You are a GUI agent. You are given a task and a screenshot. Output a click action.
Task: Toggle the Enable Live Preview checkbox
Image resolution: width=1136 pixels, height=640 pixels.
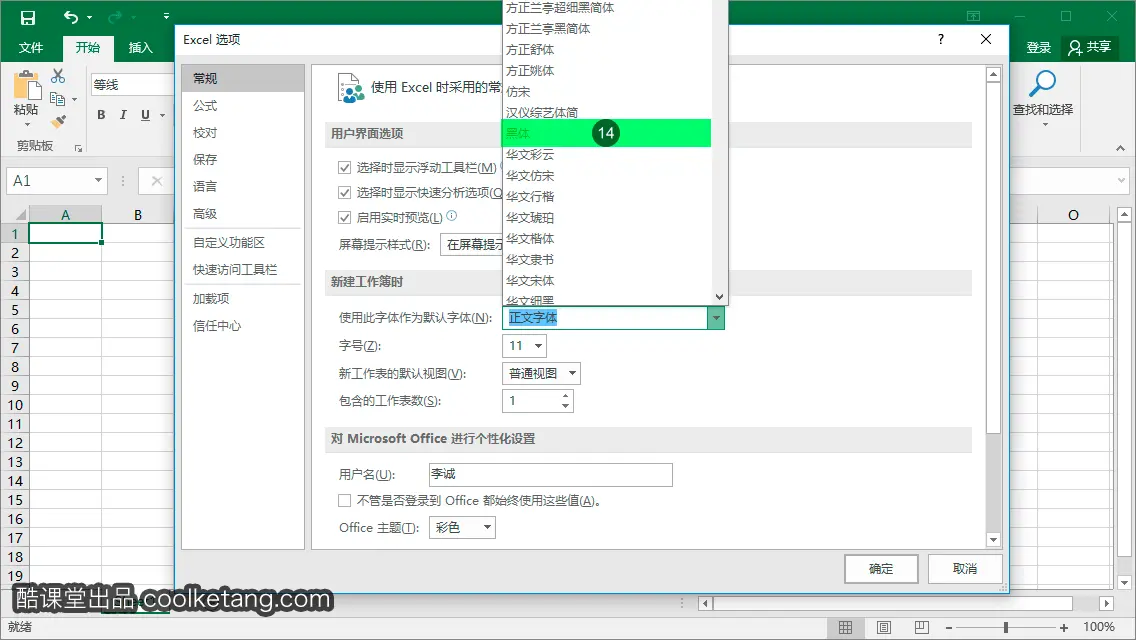pyautogui.click(x=345, y=217)
